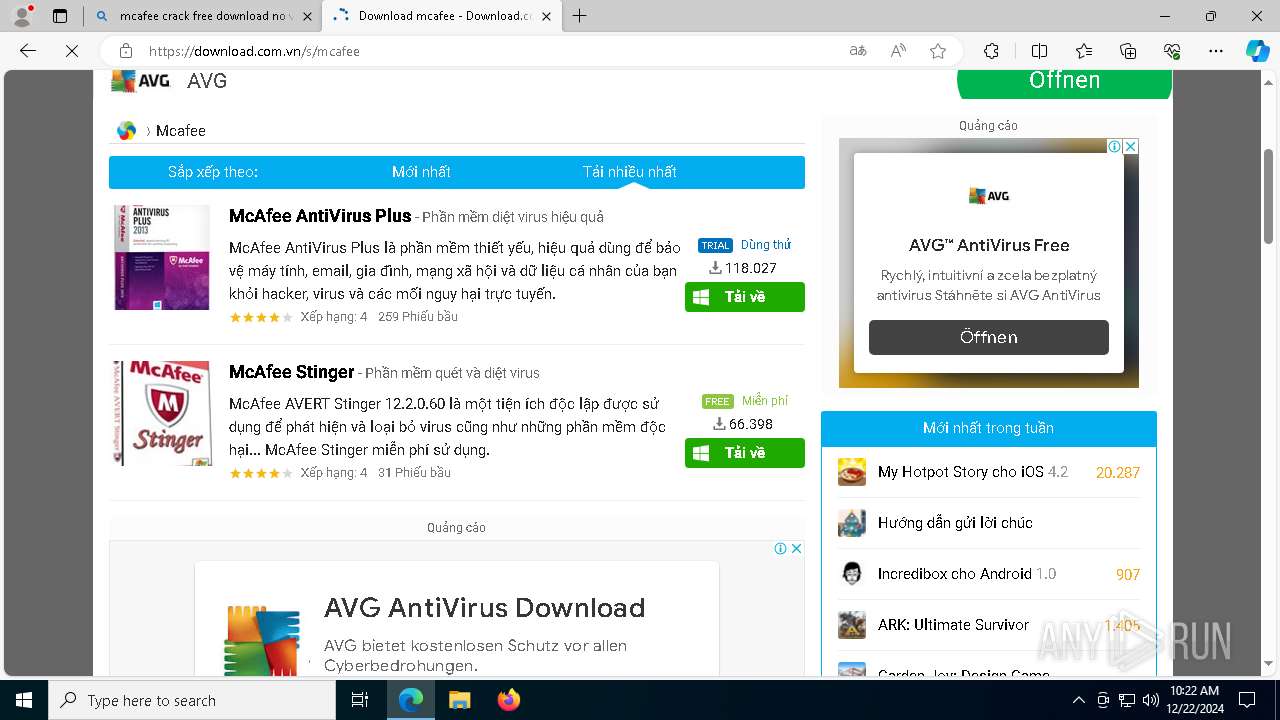Sort by Mới nhất

pos(421,172)
